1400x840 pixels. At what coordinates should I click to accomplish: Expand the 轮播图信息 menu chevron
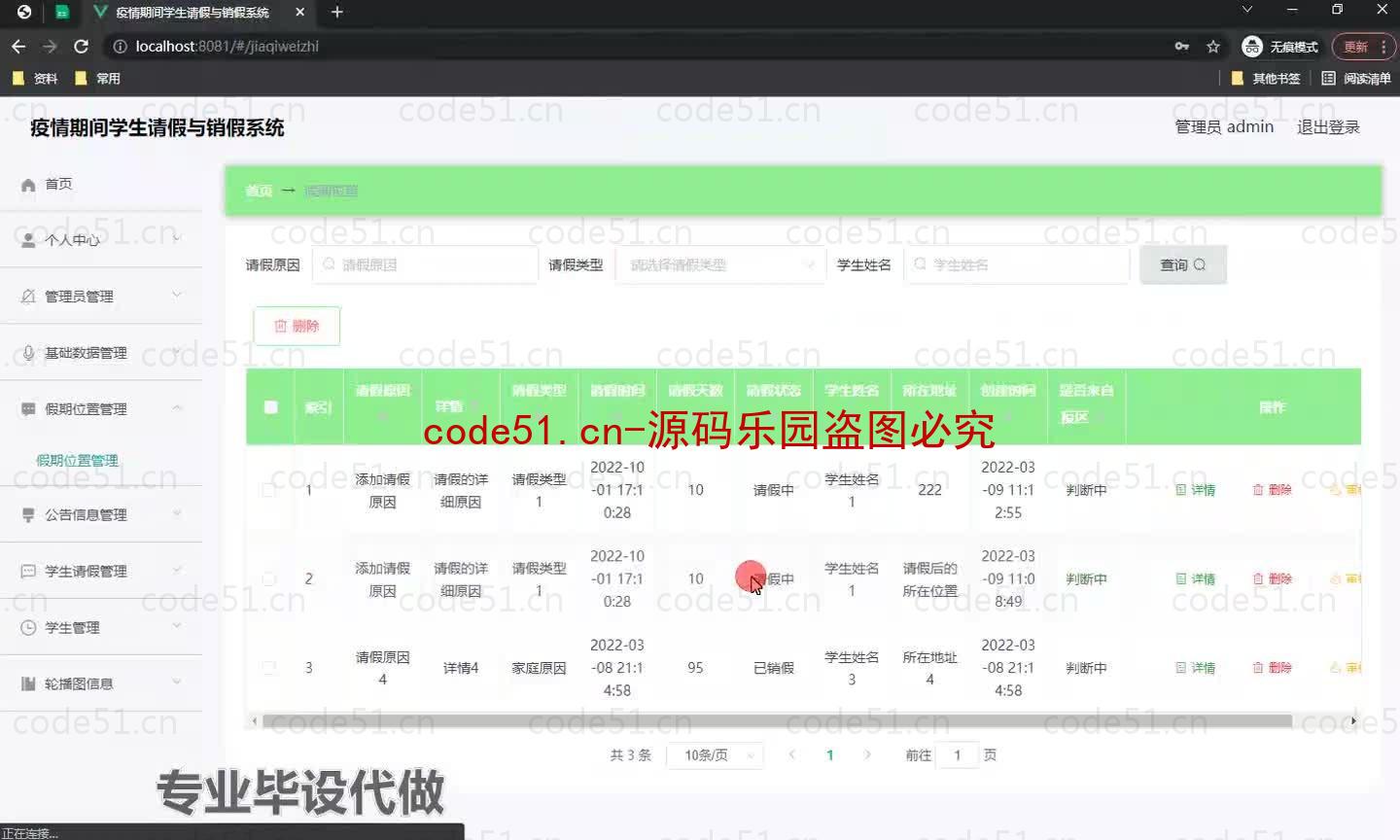click(177, 682)
